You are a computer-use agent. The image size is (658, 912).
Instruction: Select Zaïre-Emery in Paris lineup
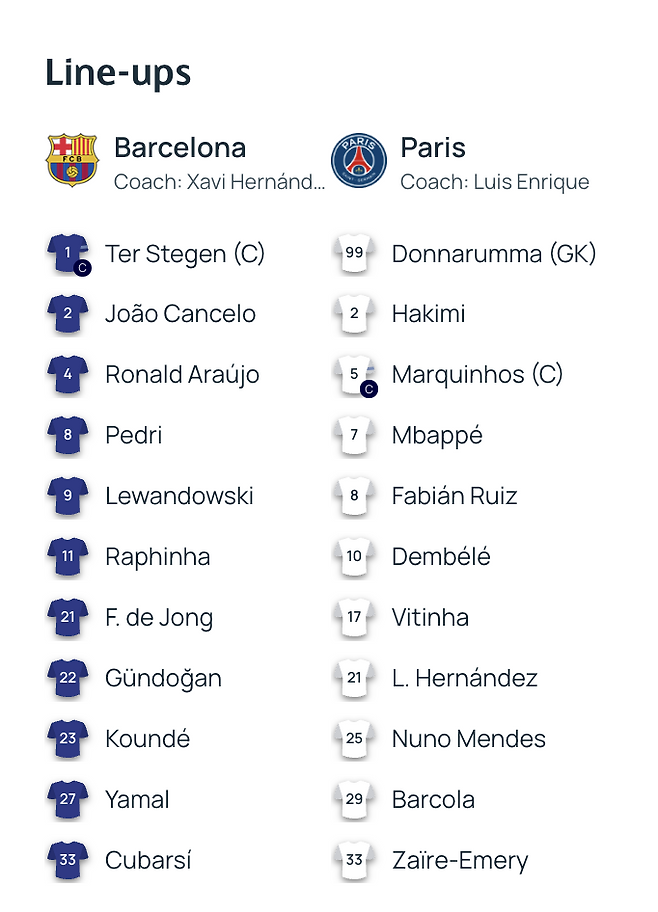[x=460, y=861]
